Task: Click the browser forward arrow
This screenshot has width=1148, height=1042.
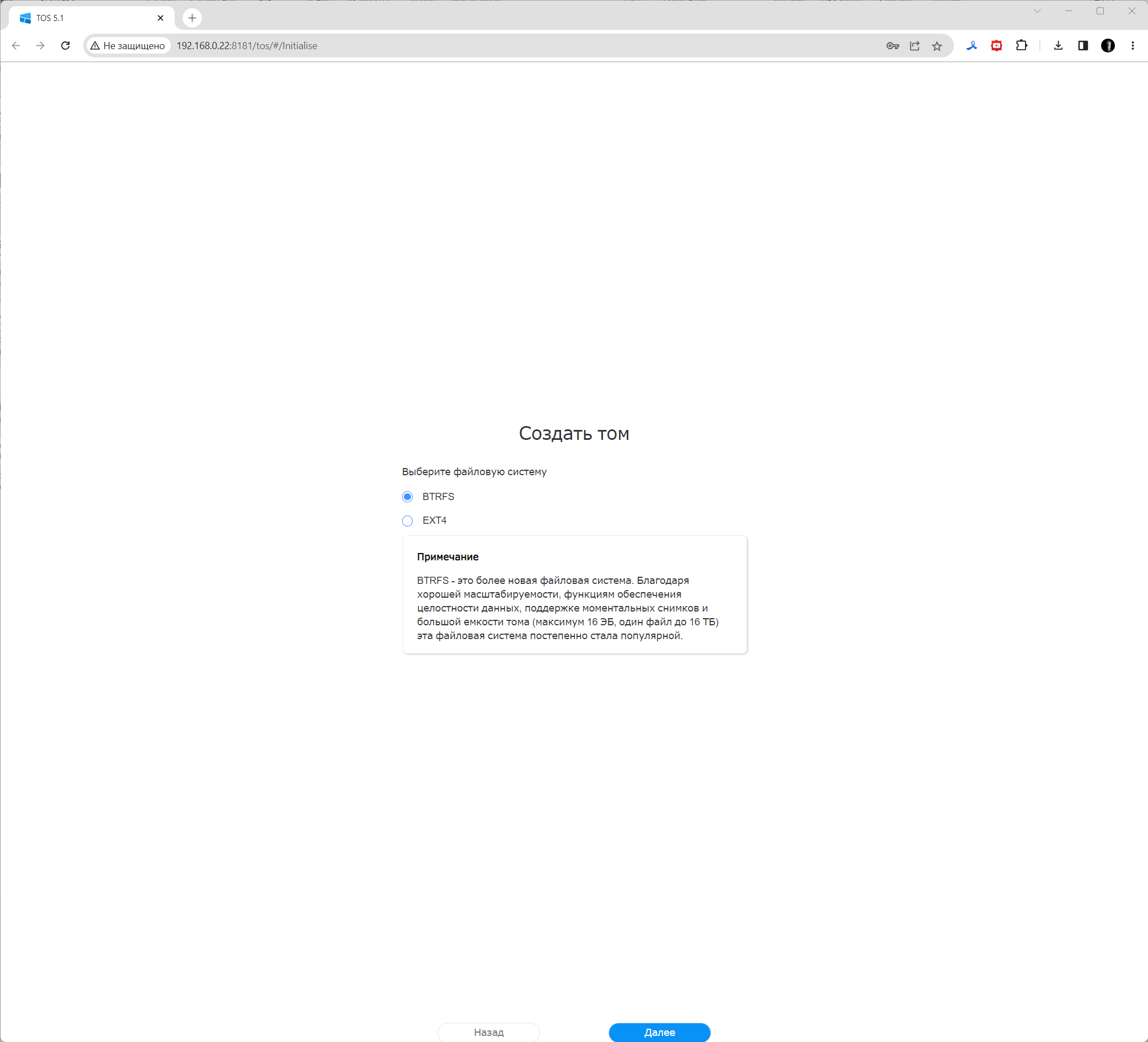Action: point(40,46)
